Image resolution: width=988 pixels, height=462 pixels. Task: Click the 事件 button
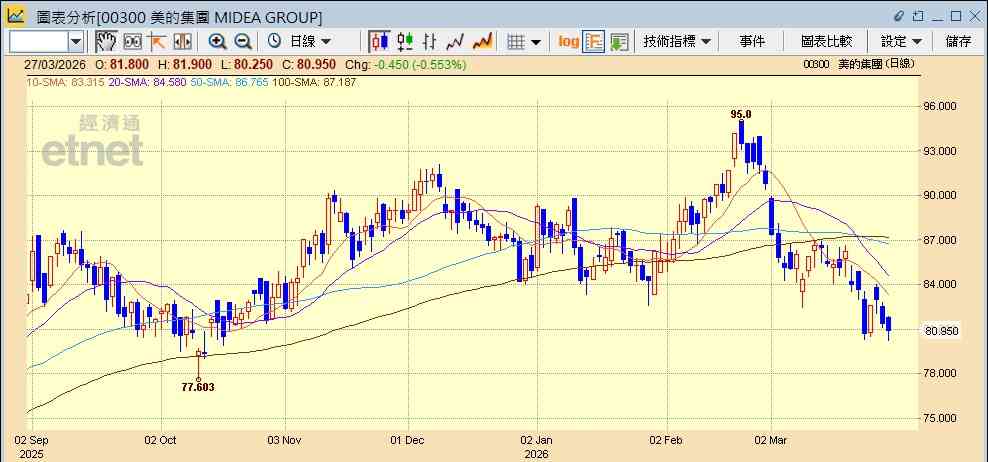(752, 42)
